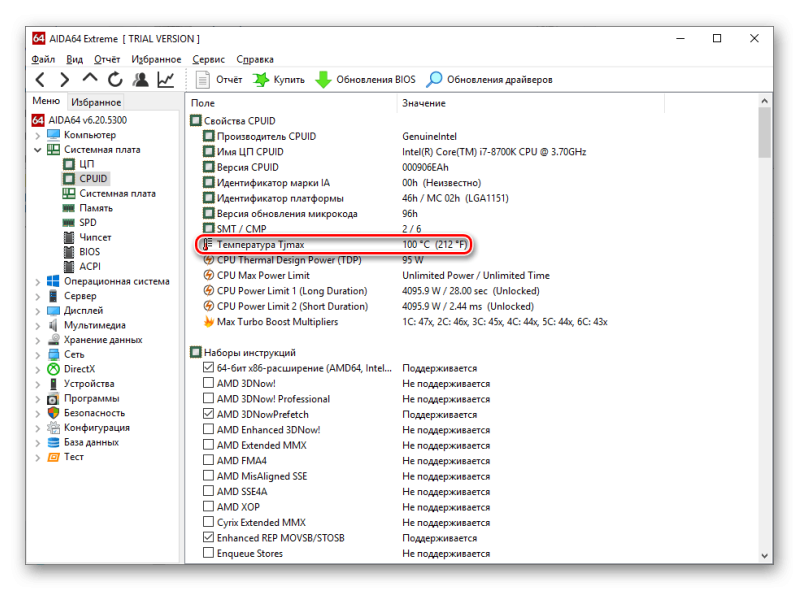Open the Файл menu
This screenshot has width=800, height=591.
(x=43, y=59)
